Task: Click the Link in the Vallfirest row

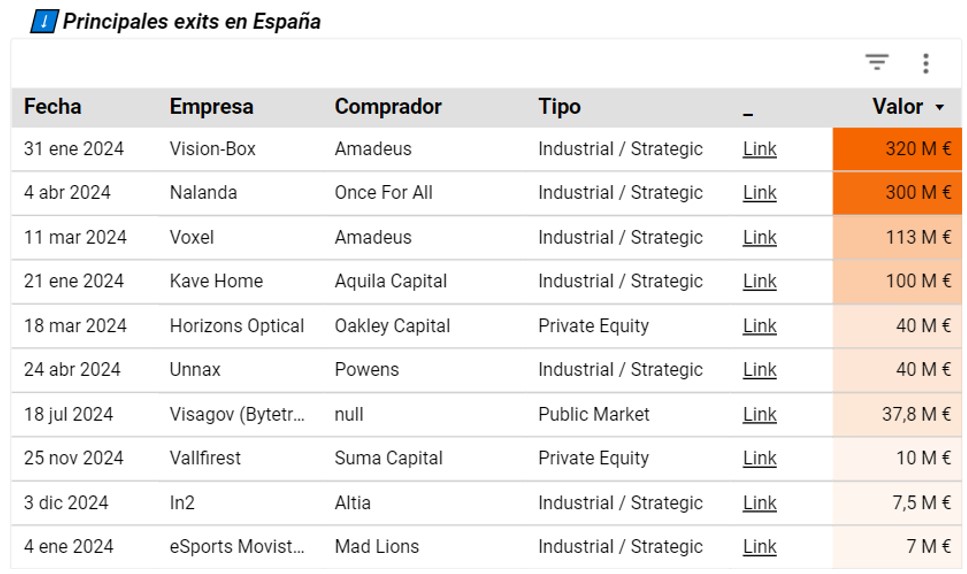Action: pos(759,458)
